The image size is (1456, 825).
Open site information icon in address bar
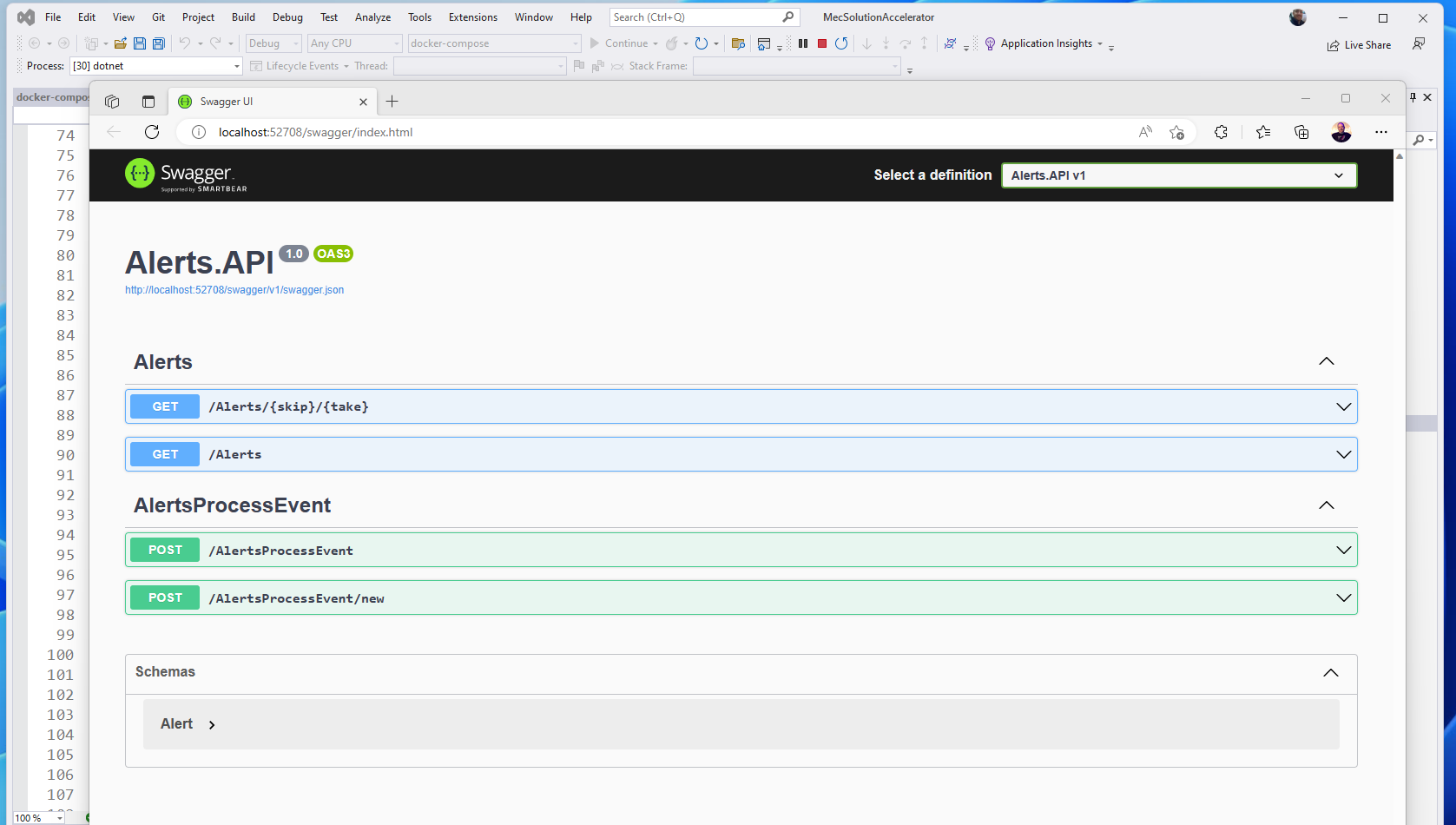coord(198,132)
